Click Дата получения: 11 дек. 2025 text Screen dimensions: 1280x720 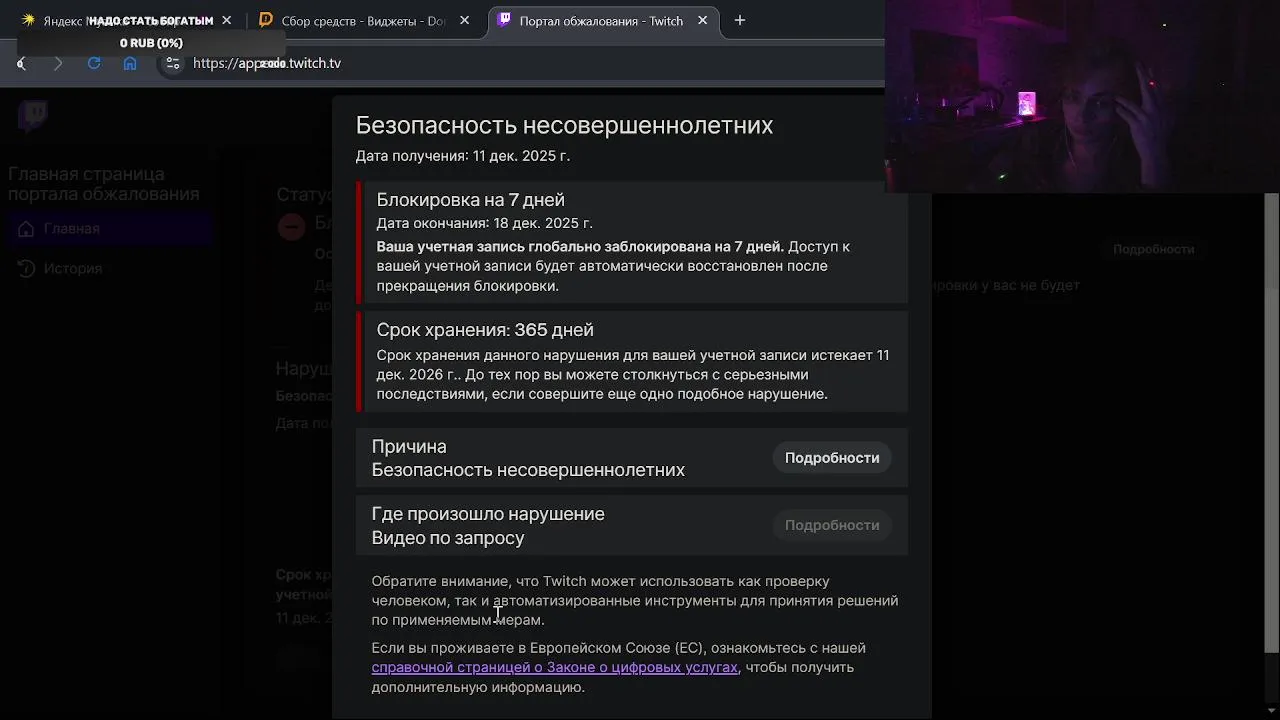(x=463, y=156)
